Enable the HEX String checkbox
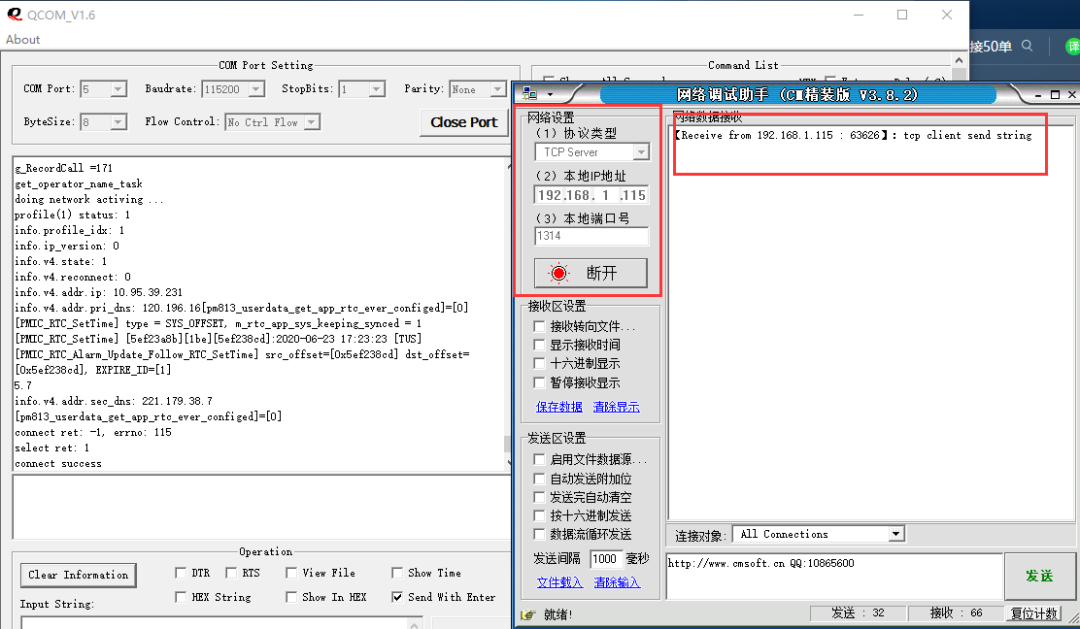 [180, 597]
